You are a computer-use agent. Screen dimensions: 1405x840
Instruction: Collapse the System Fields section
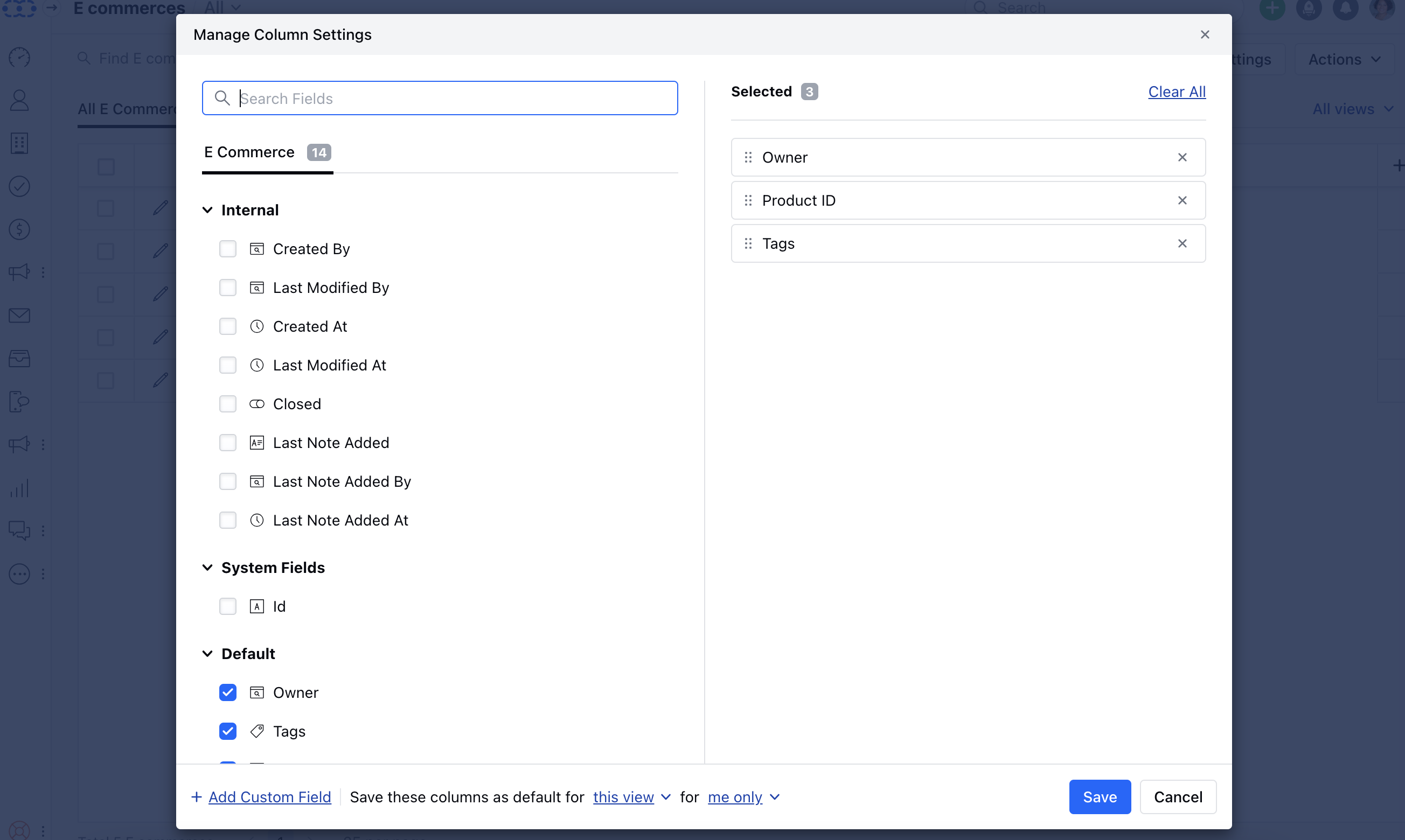tap(208, 568)
